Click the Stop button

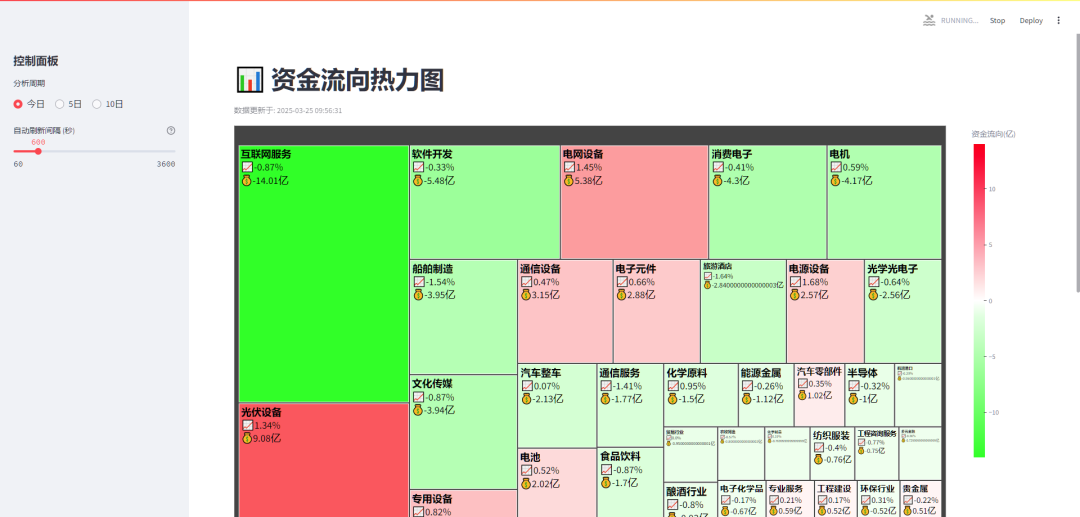(x=997, y=21)
